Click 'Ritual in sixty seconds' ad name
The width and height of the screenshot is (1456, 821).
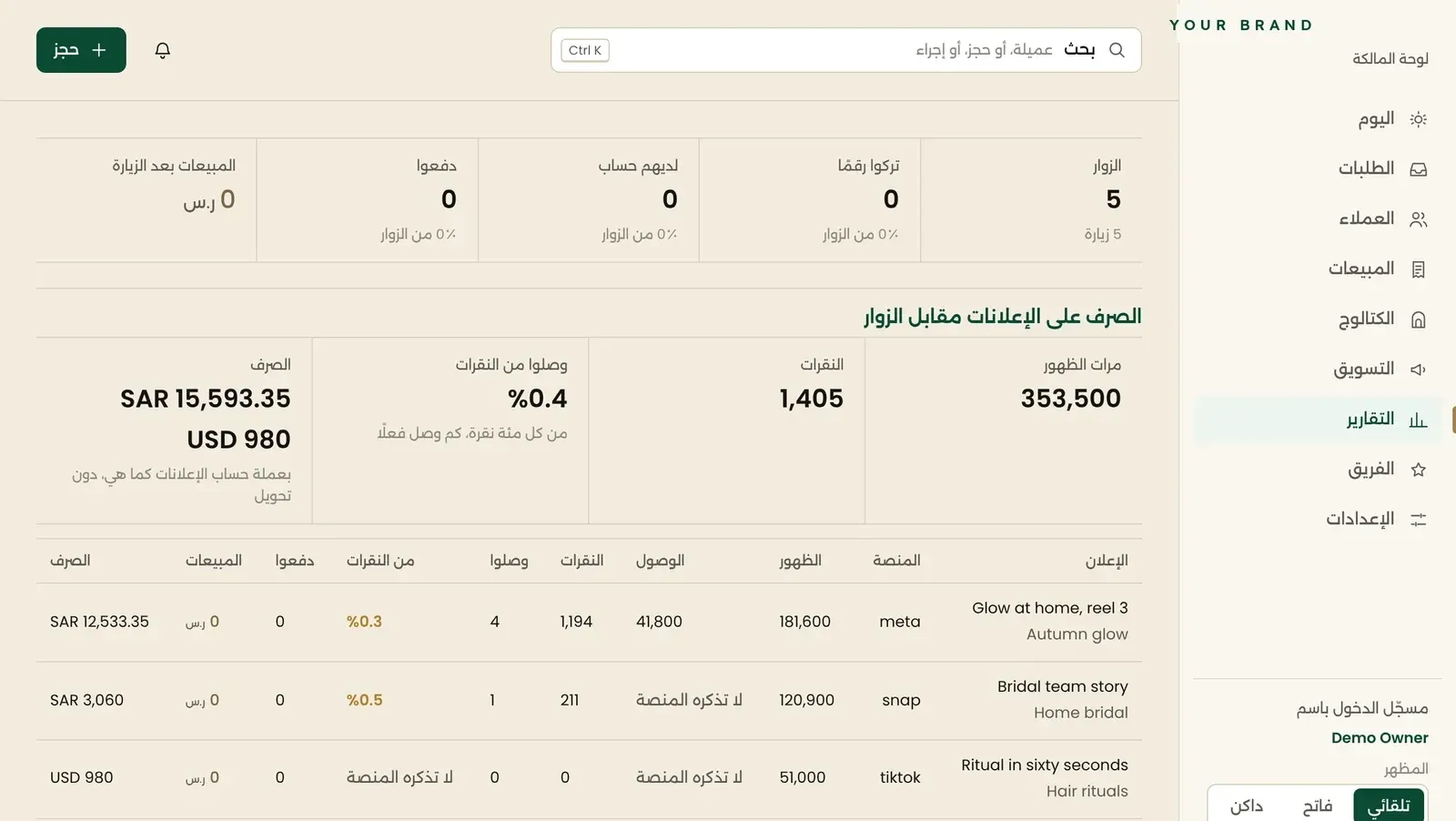1045,765
